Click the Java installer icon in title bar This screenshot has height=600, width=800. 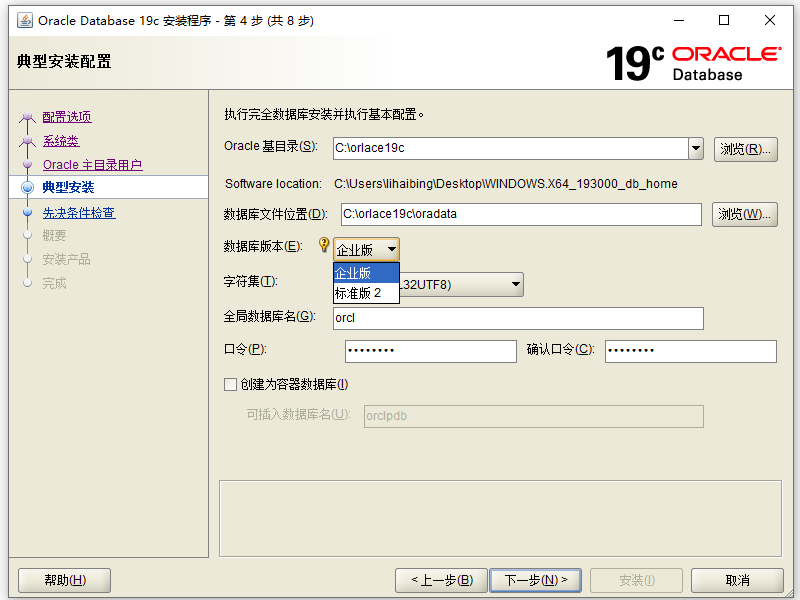pos(24,20)
